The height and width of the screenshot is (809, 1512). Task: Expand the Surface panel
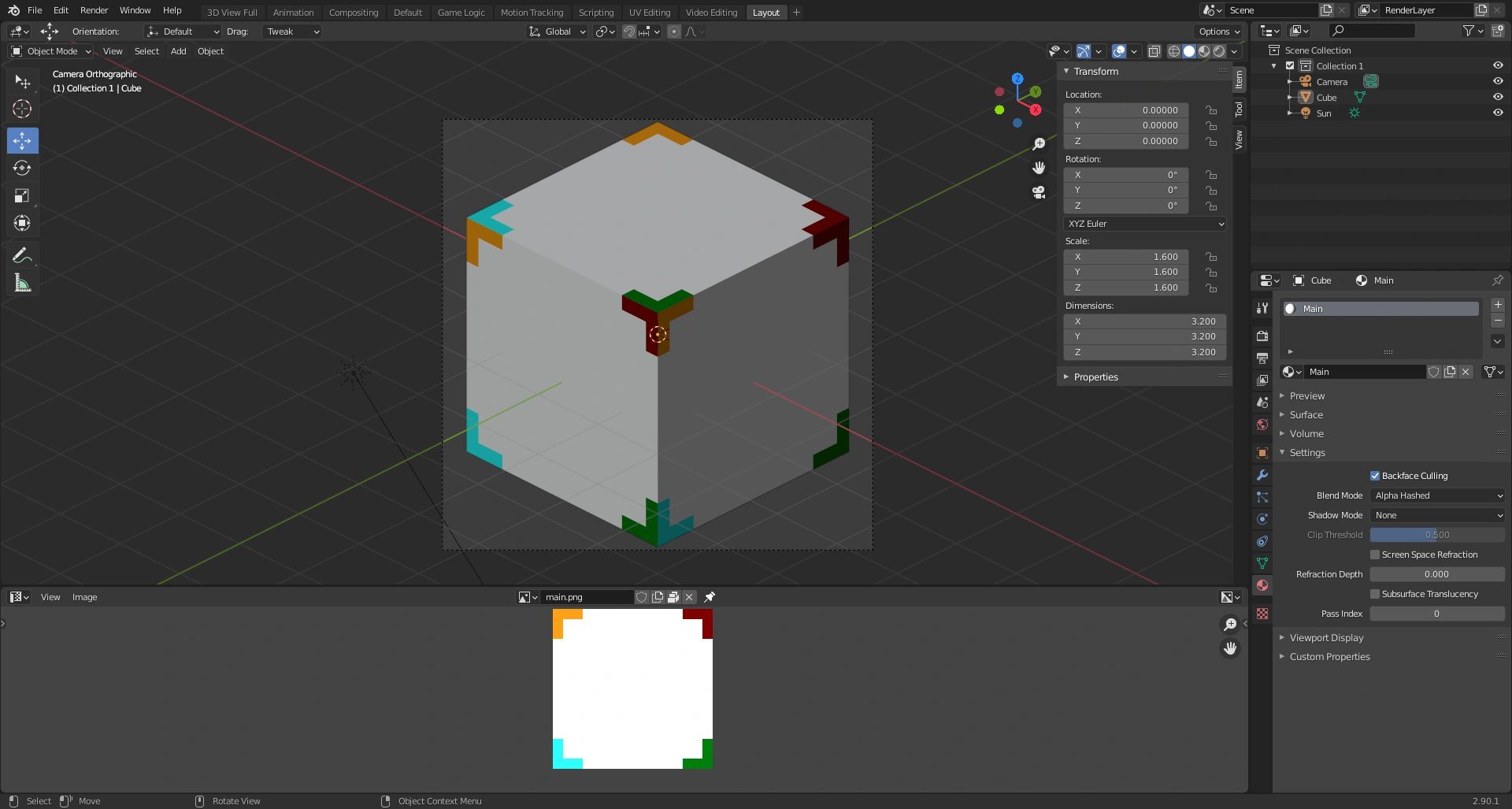[1306, 415]
